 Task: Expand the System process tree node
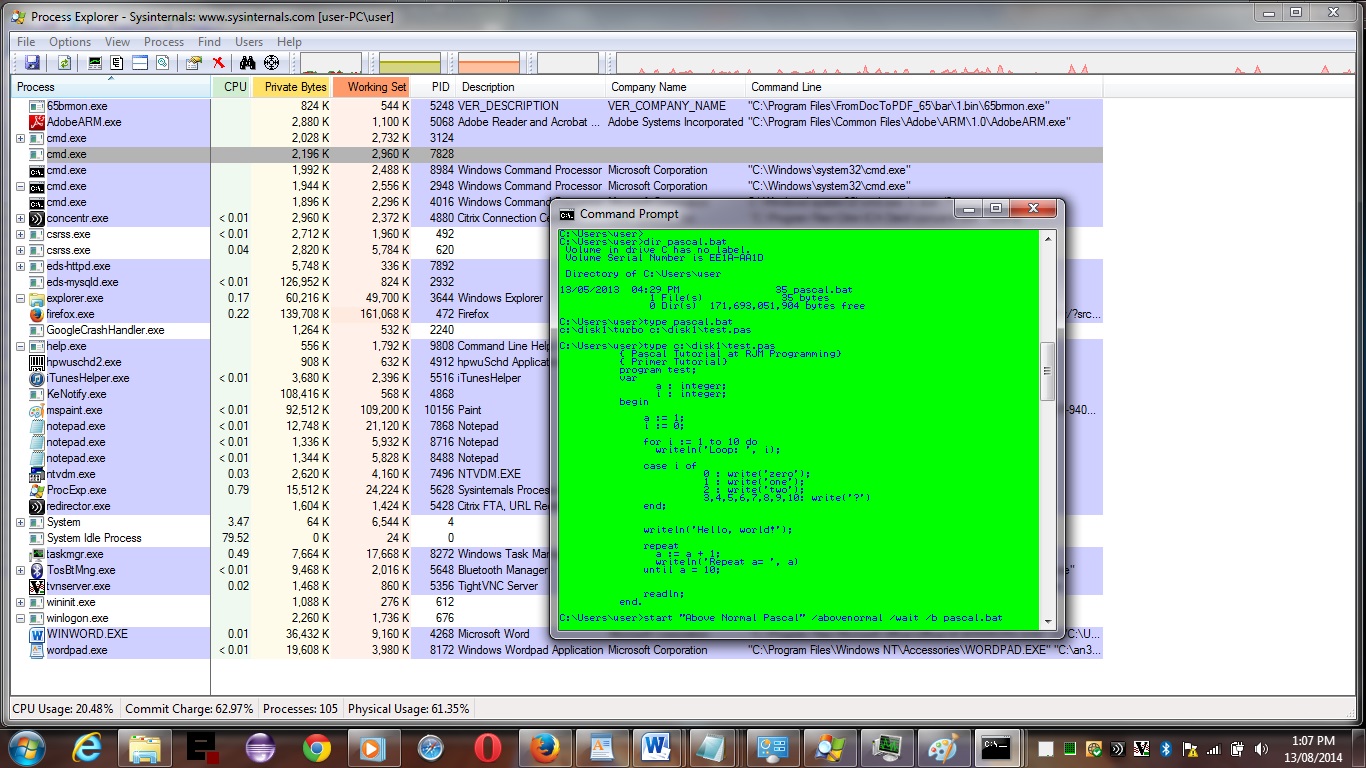pyautogui.click(x=21, y=522)
